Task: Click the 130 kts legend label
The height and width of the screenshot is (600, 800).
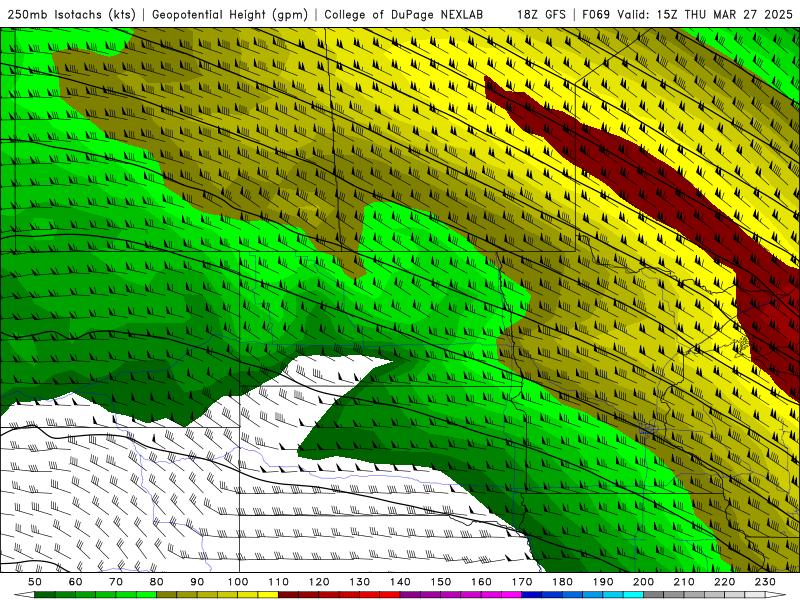Action: click(x=360, y=582)
